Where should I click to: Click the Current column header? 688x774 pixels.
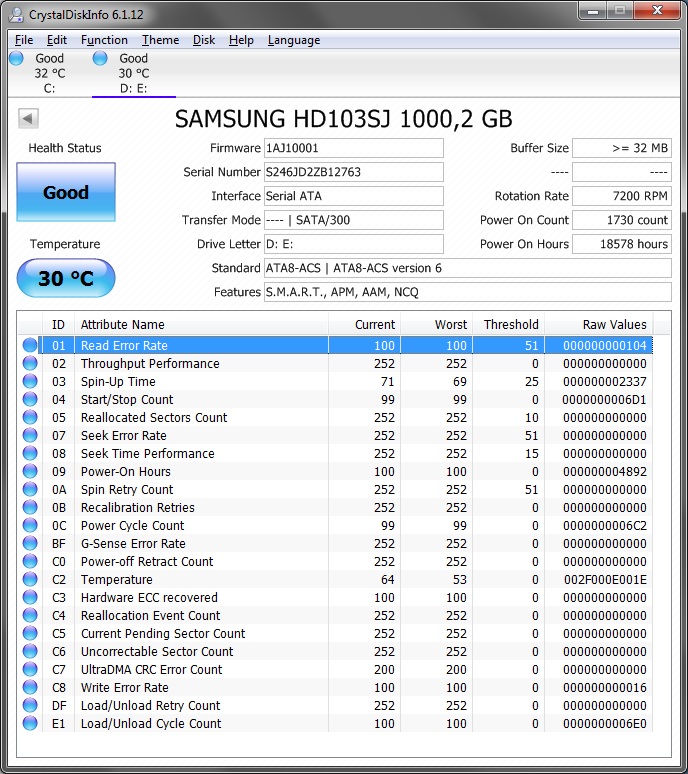click(364, 324)
